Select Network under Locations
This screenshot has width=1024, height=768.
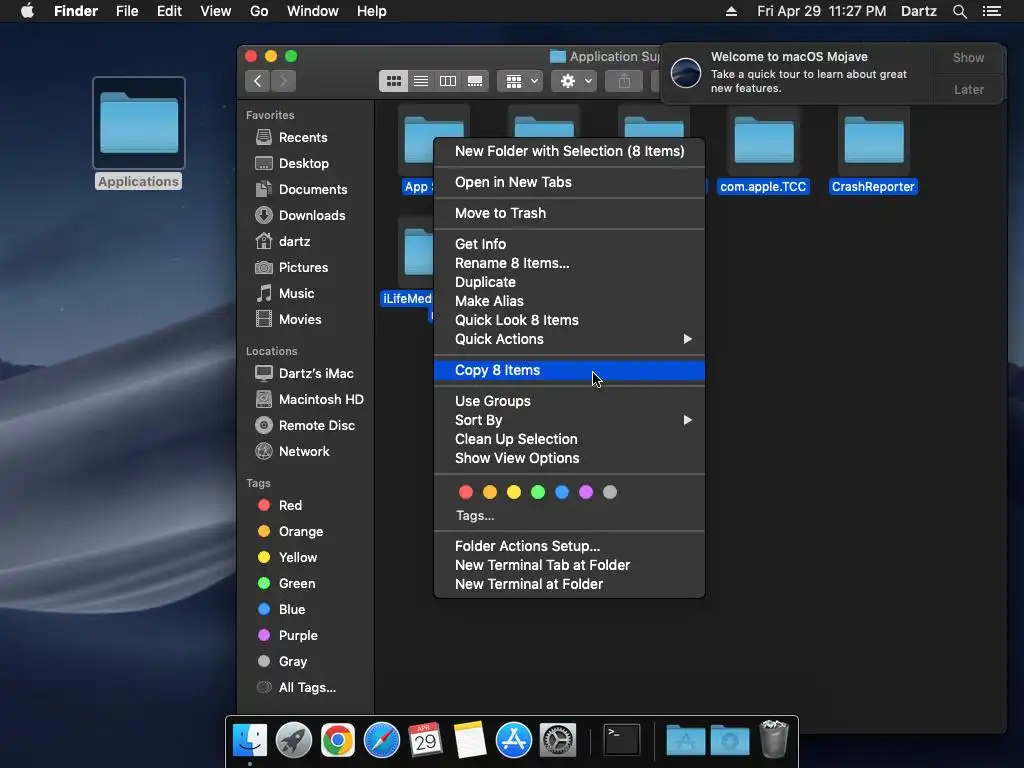(305, 451)
